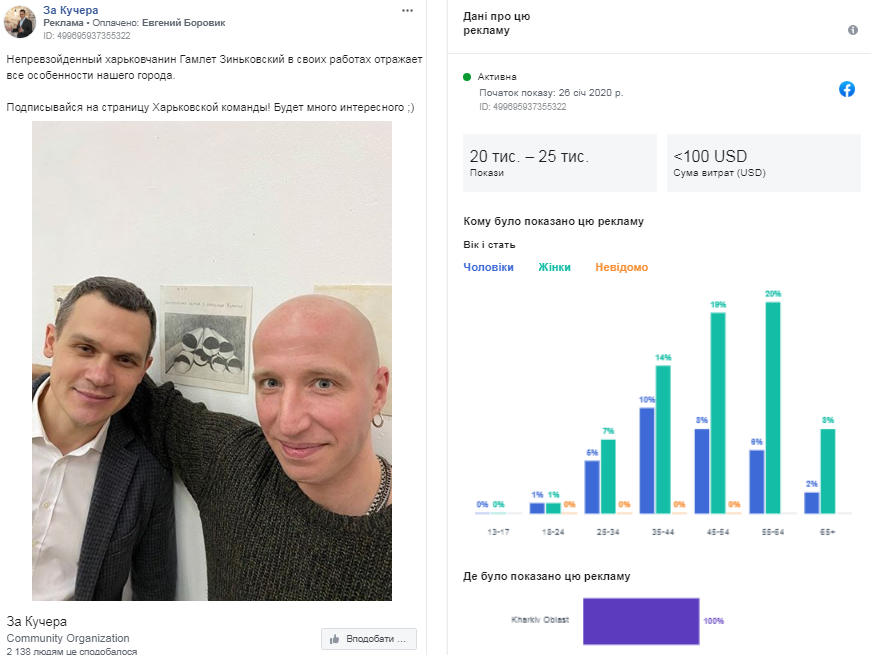This screenshot has width=871, height=655.
Task: Click the За Кучера profile avatar
Action: click(x=20, y=22)
